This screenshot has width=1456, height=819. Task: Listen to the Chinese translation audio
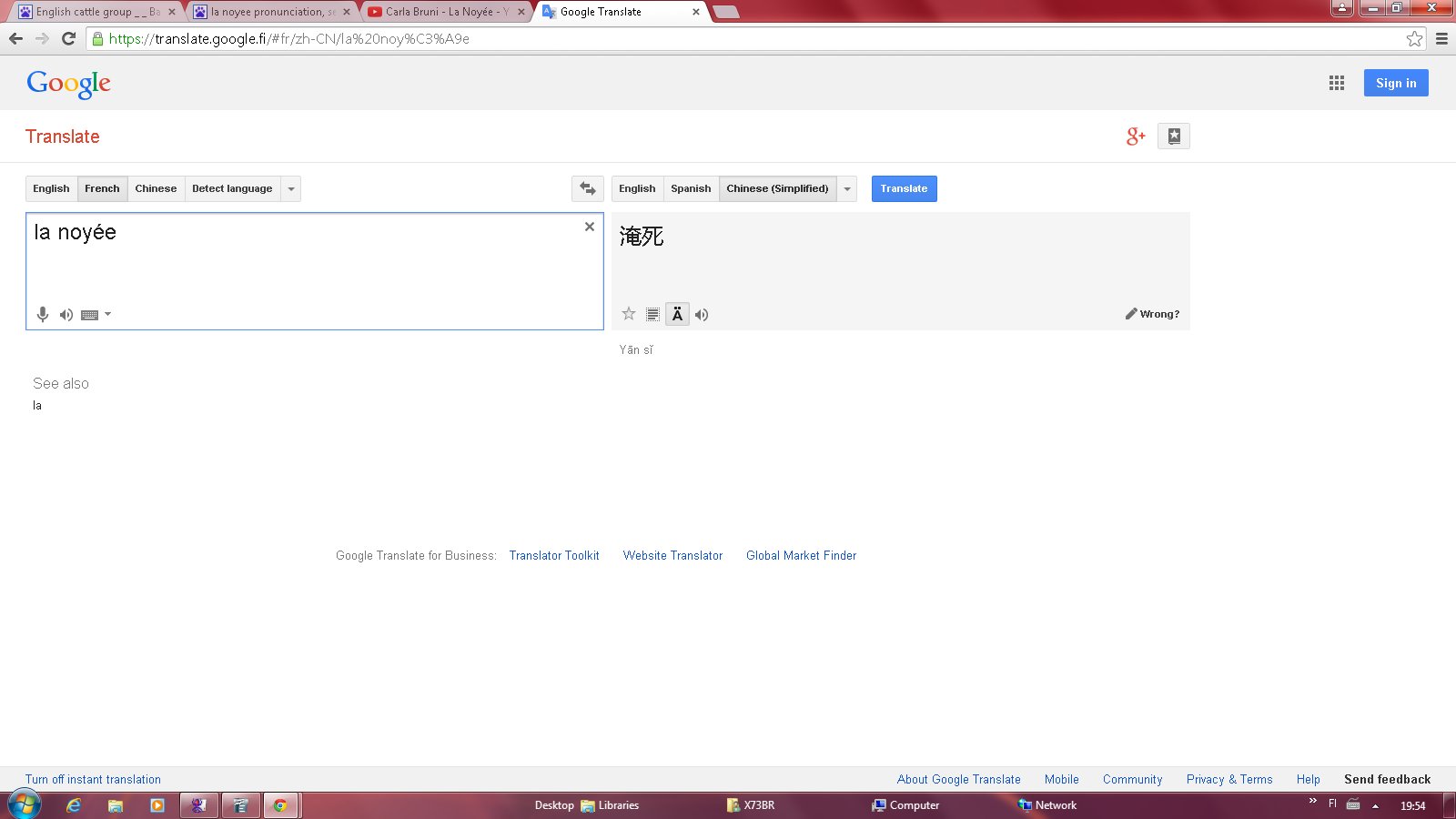pyautogui.click(x=702, y=315)
